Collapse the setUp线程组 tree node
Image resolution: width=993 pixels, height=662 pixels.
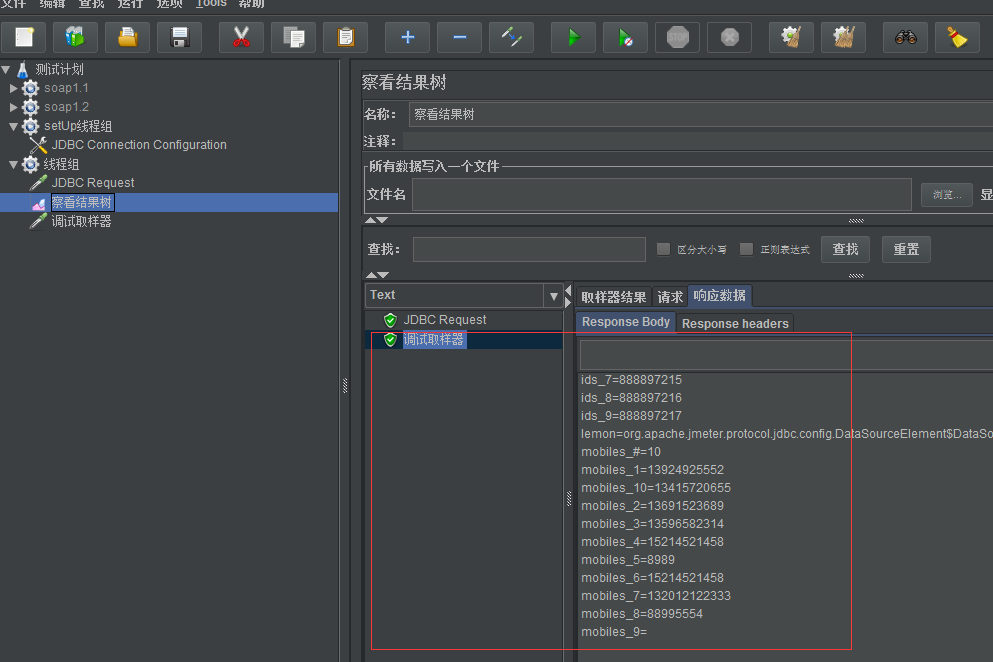(14, 126)
